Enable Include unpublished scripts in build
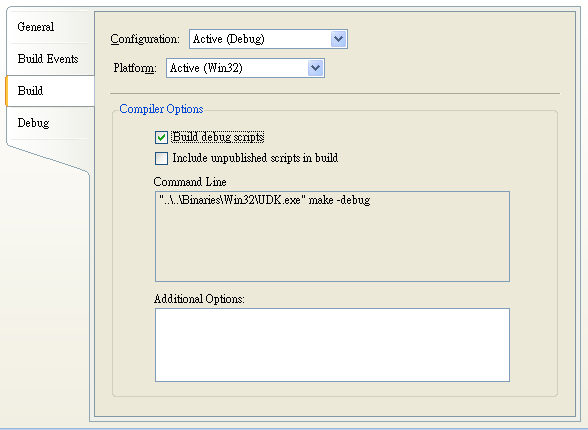This screenshot has height=430, width=588. [161, 158]
